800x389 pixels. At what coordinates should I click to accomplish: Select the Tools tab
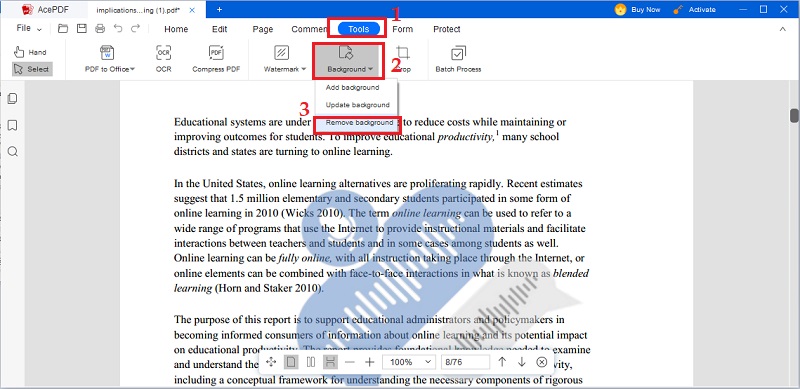click(359, 29)
